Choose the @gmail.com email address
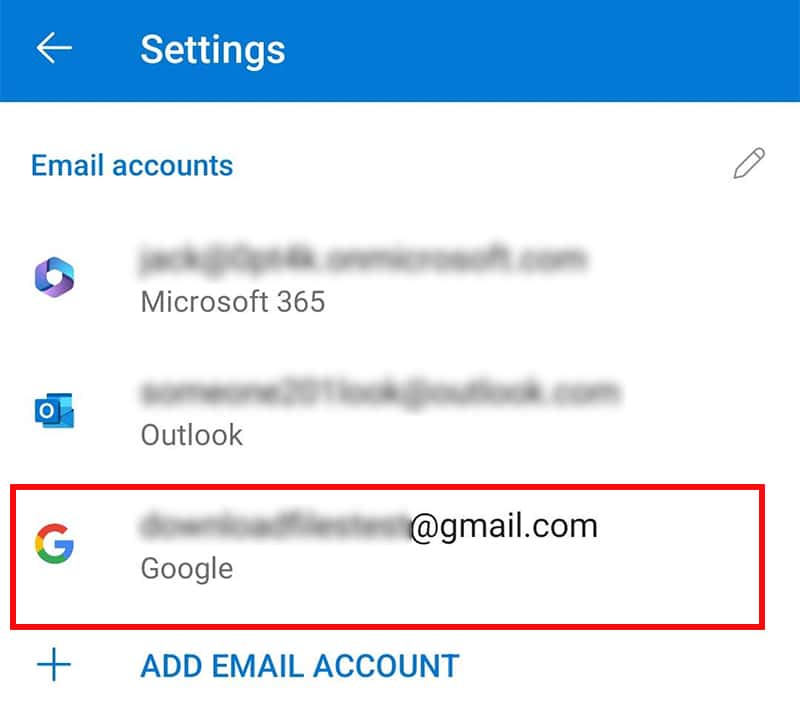The width and height of the screenshot is (800, 723). click(368, 526)
